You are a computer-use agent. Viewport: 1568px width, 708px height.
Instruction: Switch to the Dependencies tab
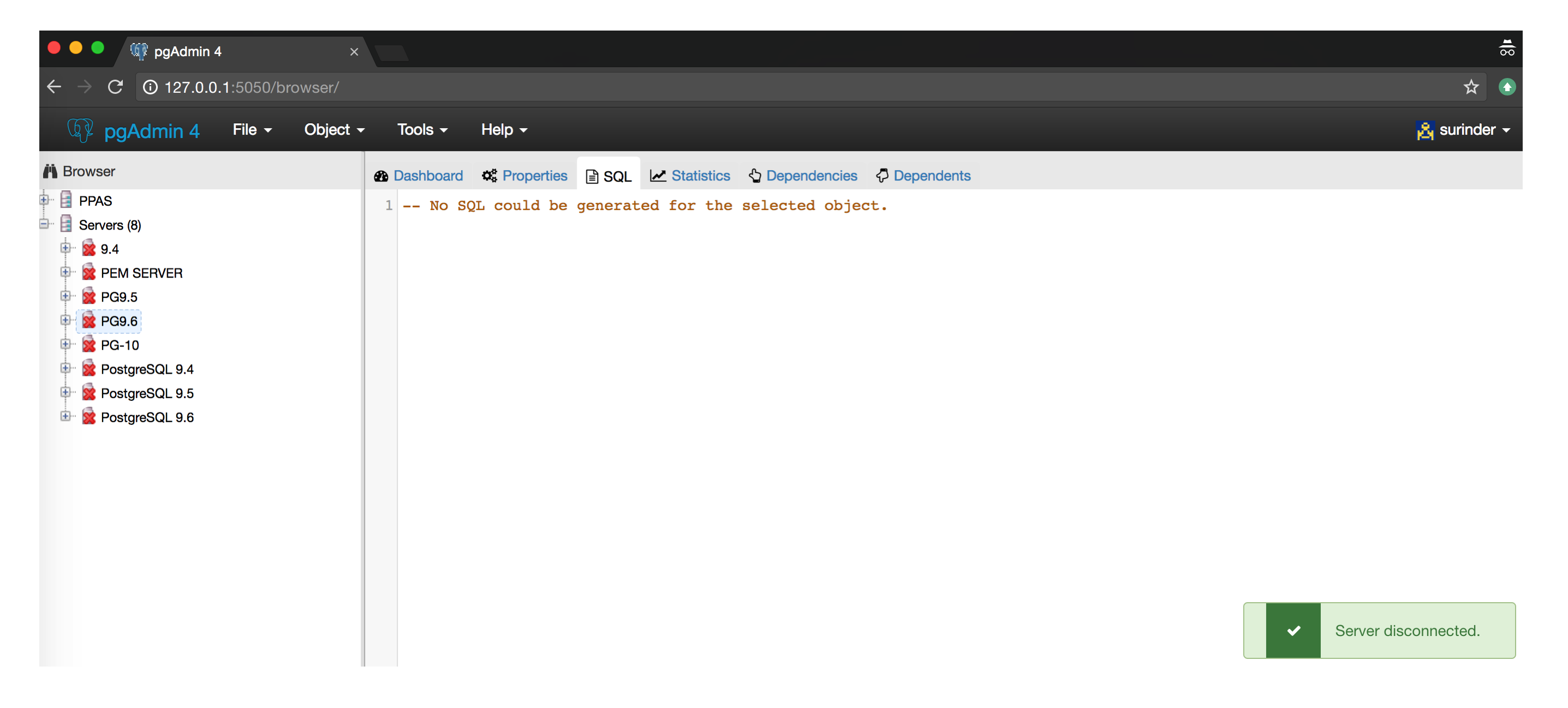[803, 176]
